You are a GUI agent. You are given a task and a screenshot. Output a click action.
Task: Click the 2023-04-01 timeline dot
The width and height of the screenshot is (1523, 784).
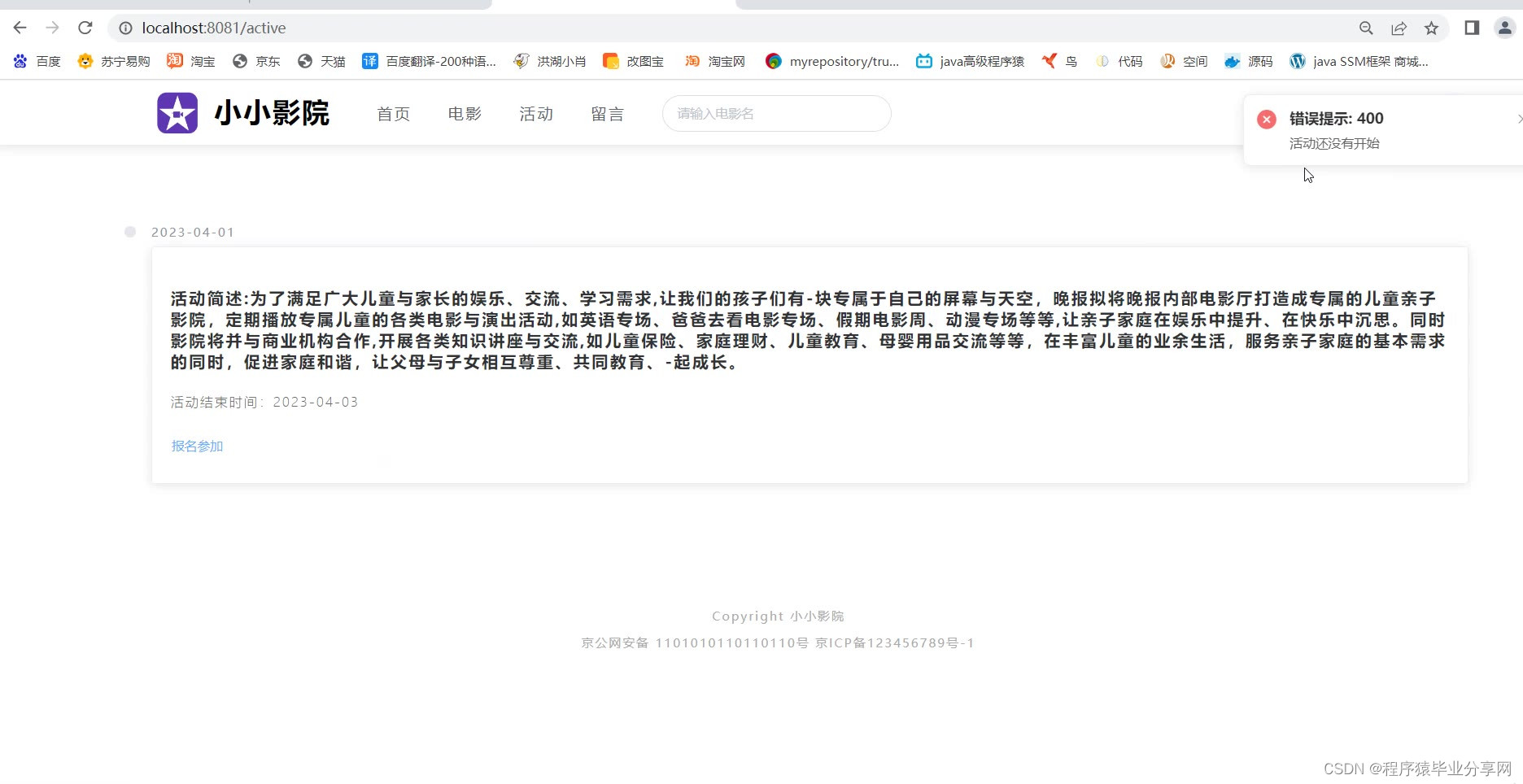(x=130, y=232)
